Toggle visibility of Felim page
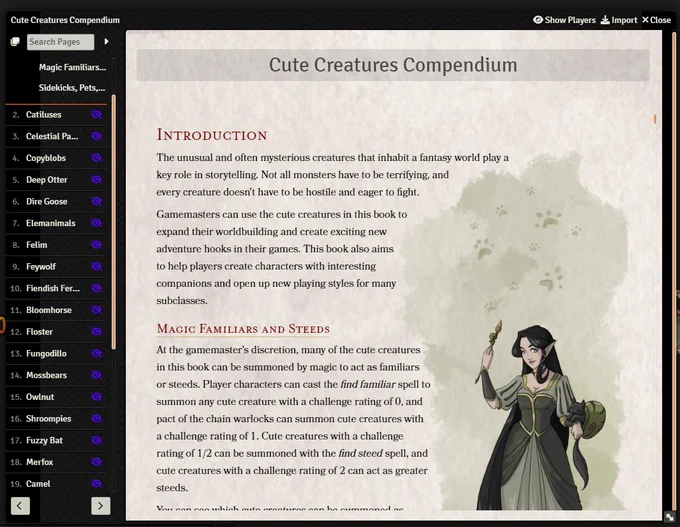Screen dimensions: 680x527 tap(96, 245)
